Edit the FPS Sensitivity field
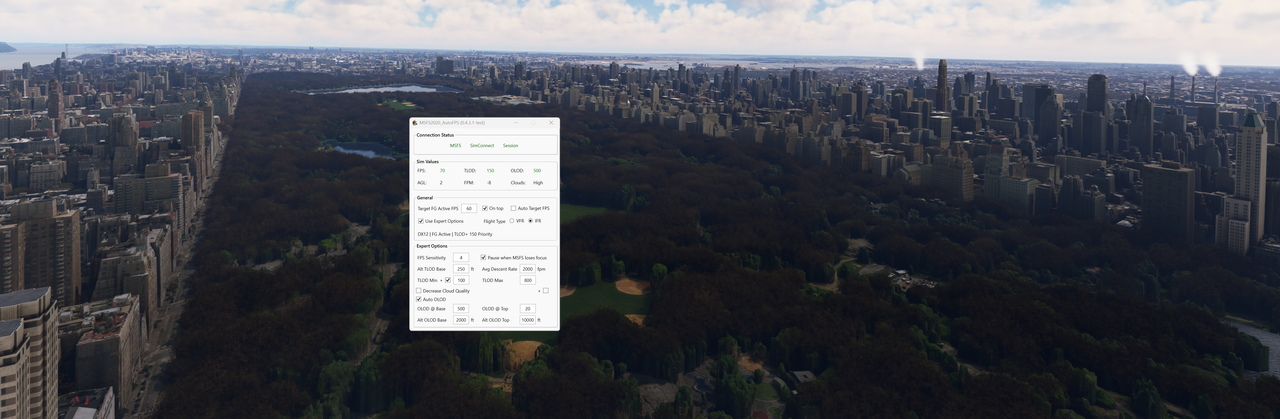The image size is (1280, 419). pyautogui.click(x=461, y=257)
